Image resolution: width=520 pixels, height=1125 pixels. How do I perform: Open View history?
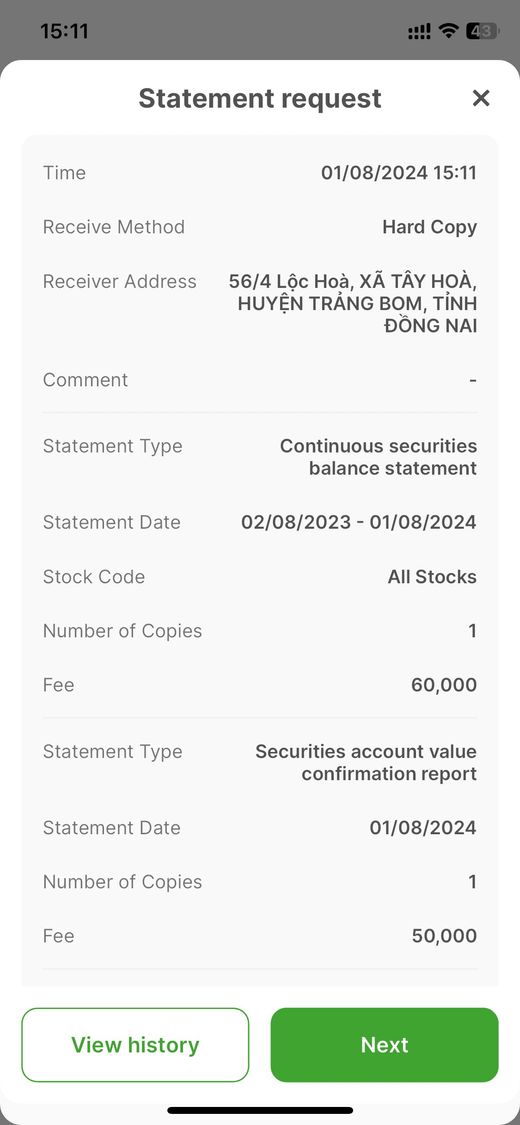pyautogui.click(x=135, y=1045)
